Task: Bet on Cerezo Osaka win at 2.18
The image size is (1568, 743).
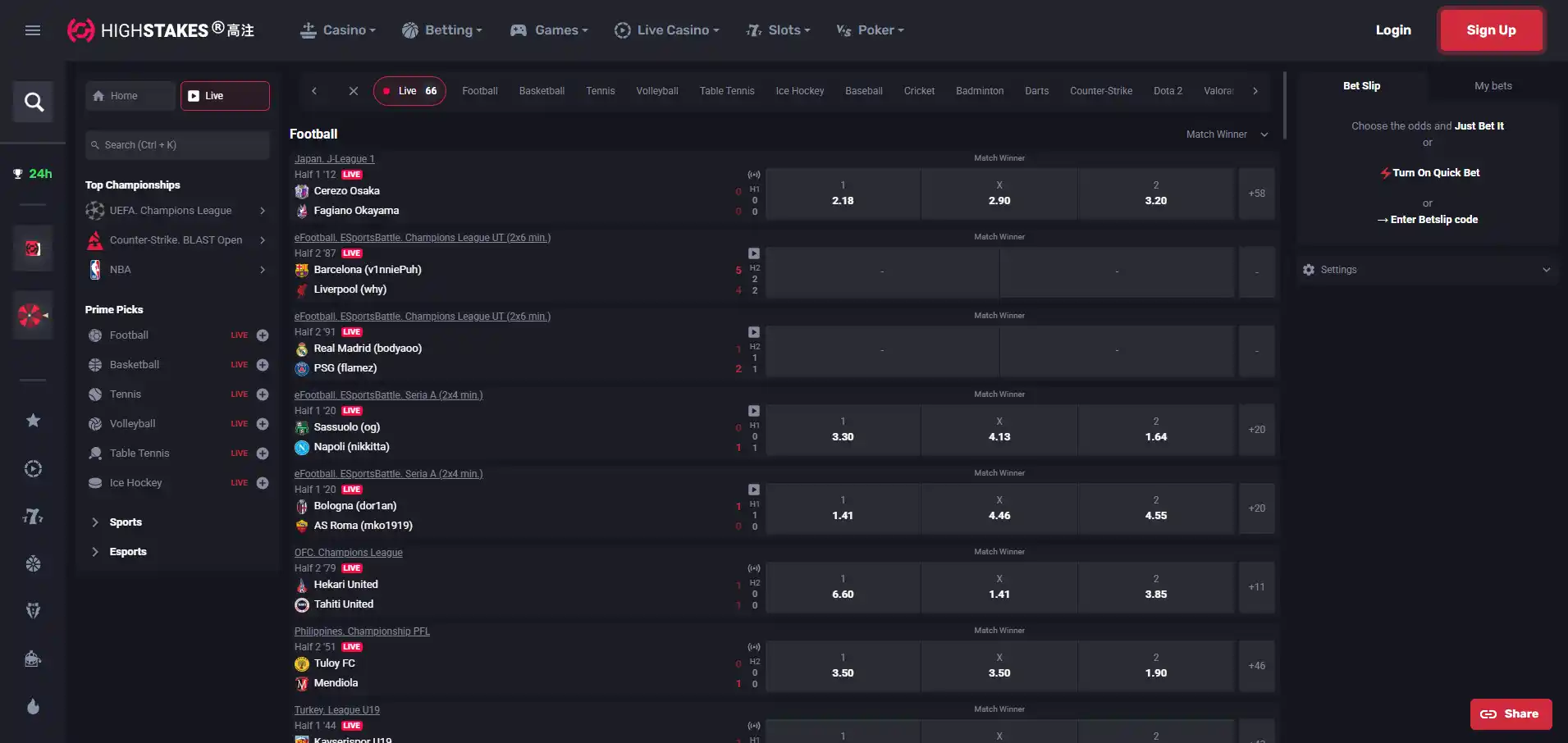Action: click(x=843, y=194)
